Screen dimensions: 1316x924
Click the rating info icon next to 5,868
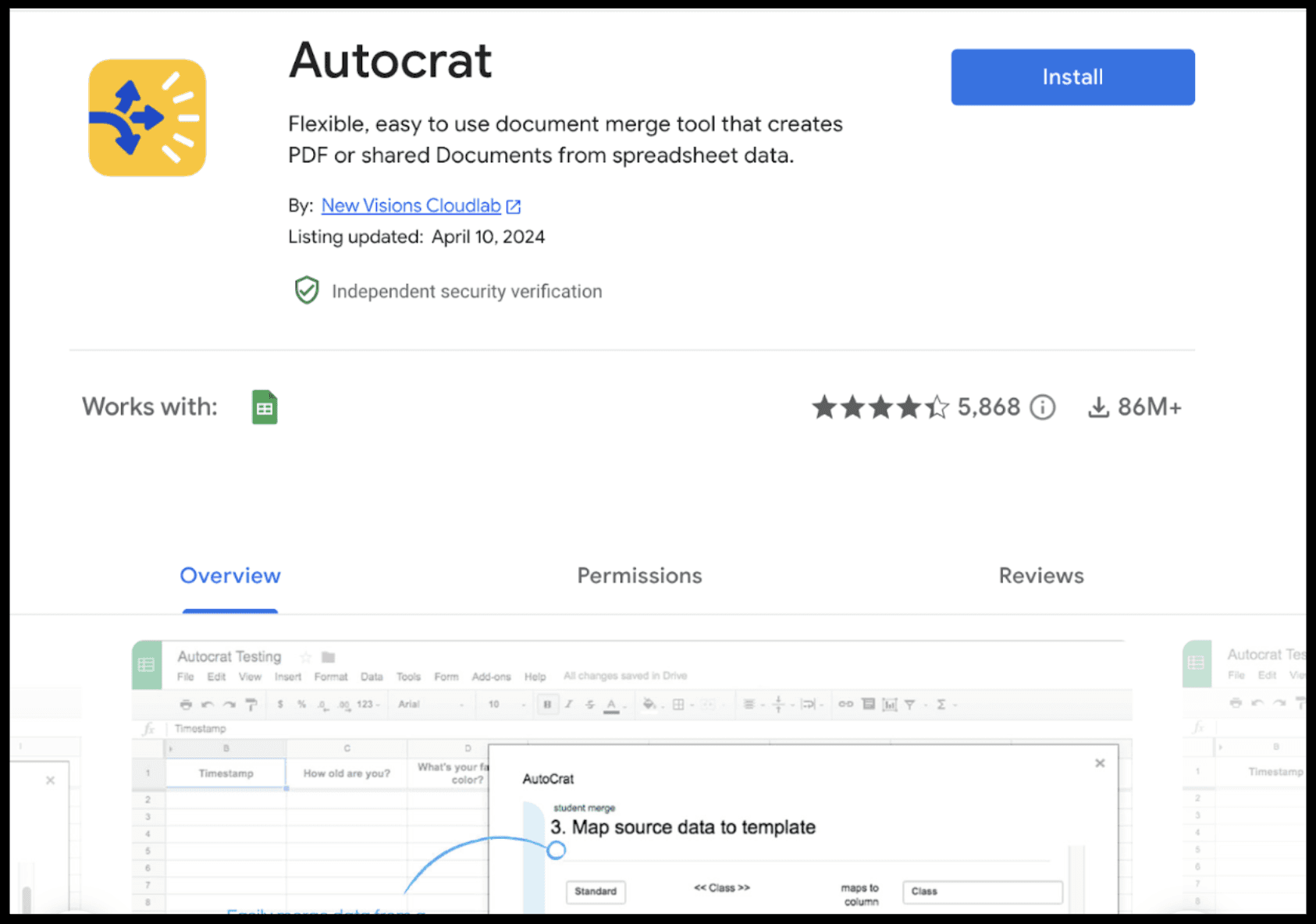(x=1042, y=407)
